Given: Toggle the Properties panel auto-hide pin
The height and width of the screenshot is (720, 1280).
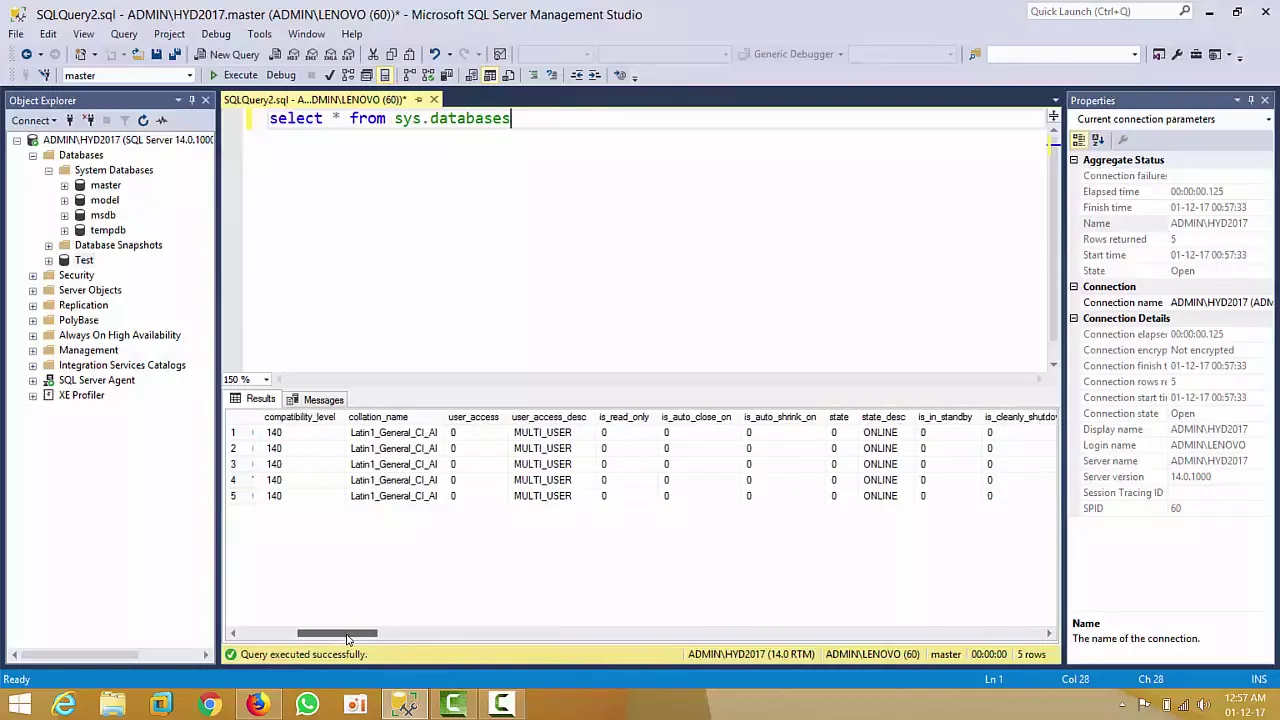Looking at the screenshot, I should pos(1250,100).
